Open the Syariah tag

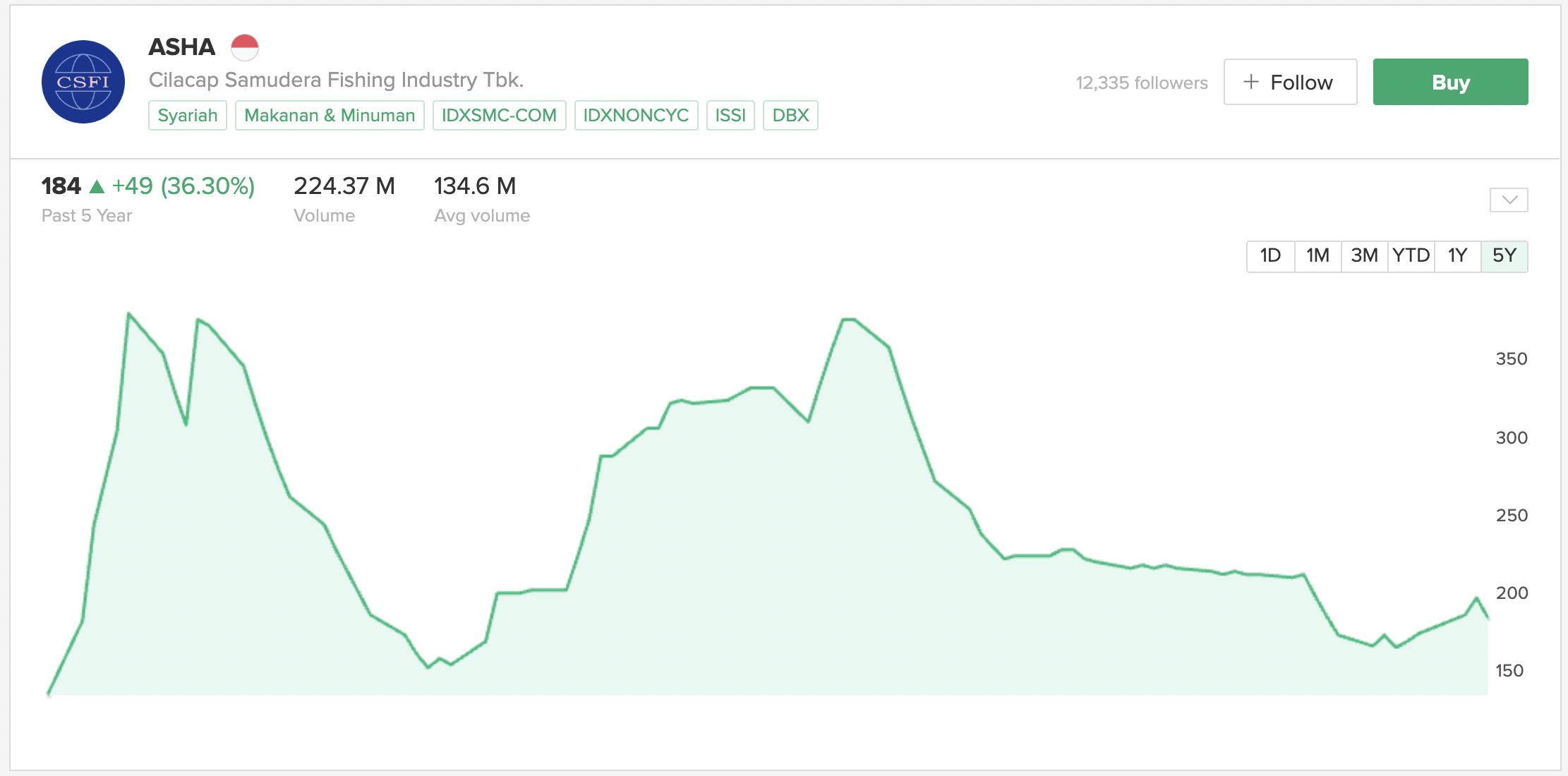coord(188,116)
